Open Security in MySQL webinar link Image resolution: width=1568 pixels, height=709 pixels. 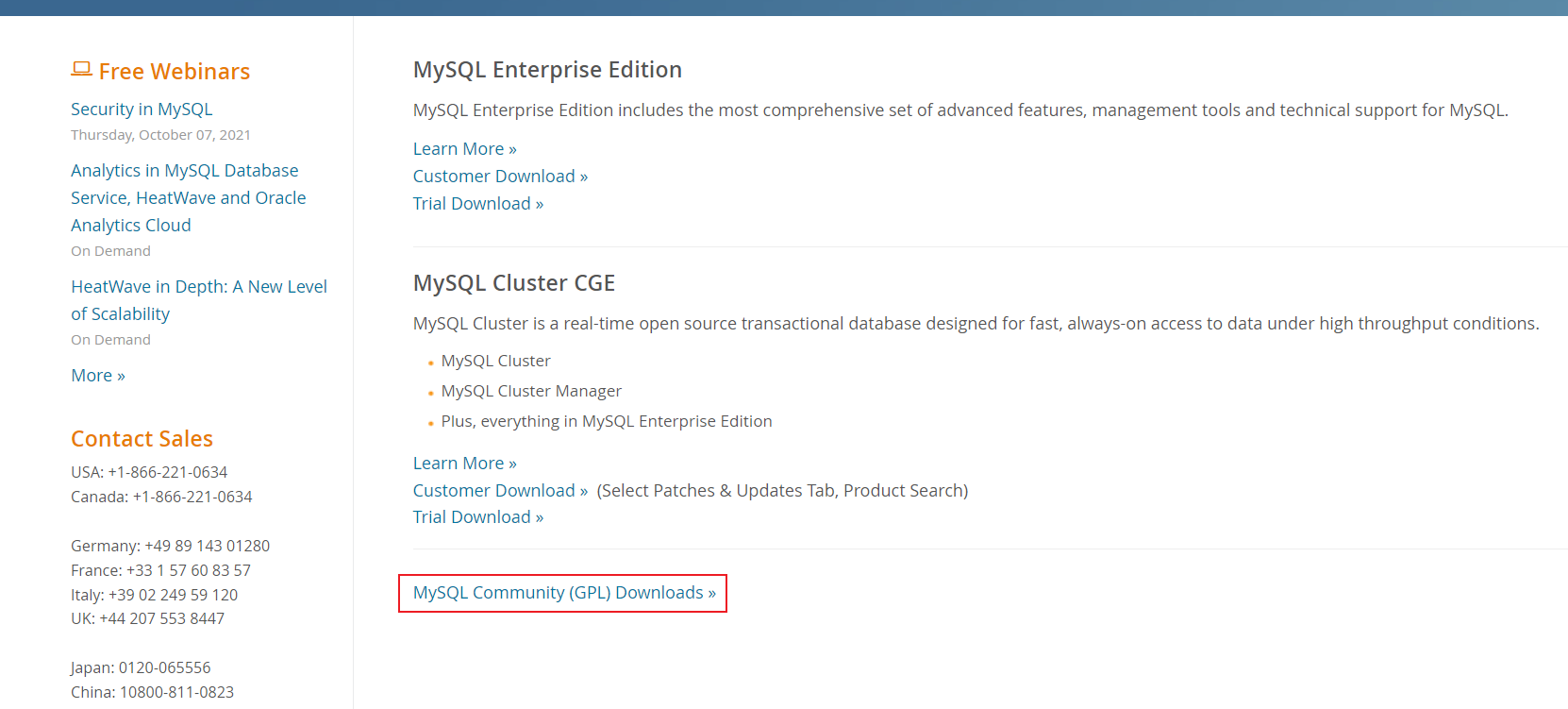coord(142,110)
